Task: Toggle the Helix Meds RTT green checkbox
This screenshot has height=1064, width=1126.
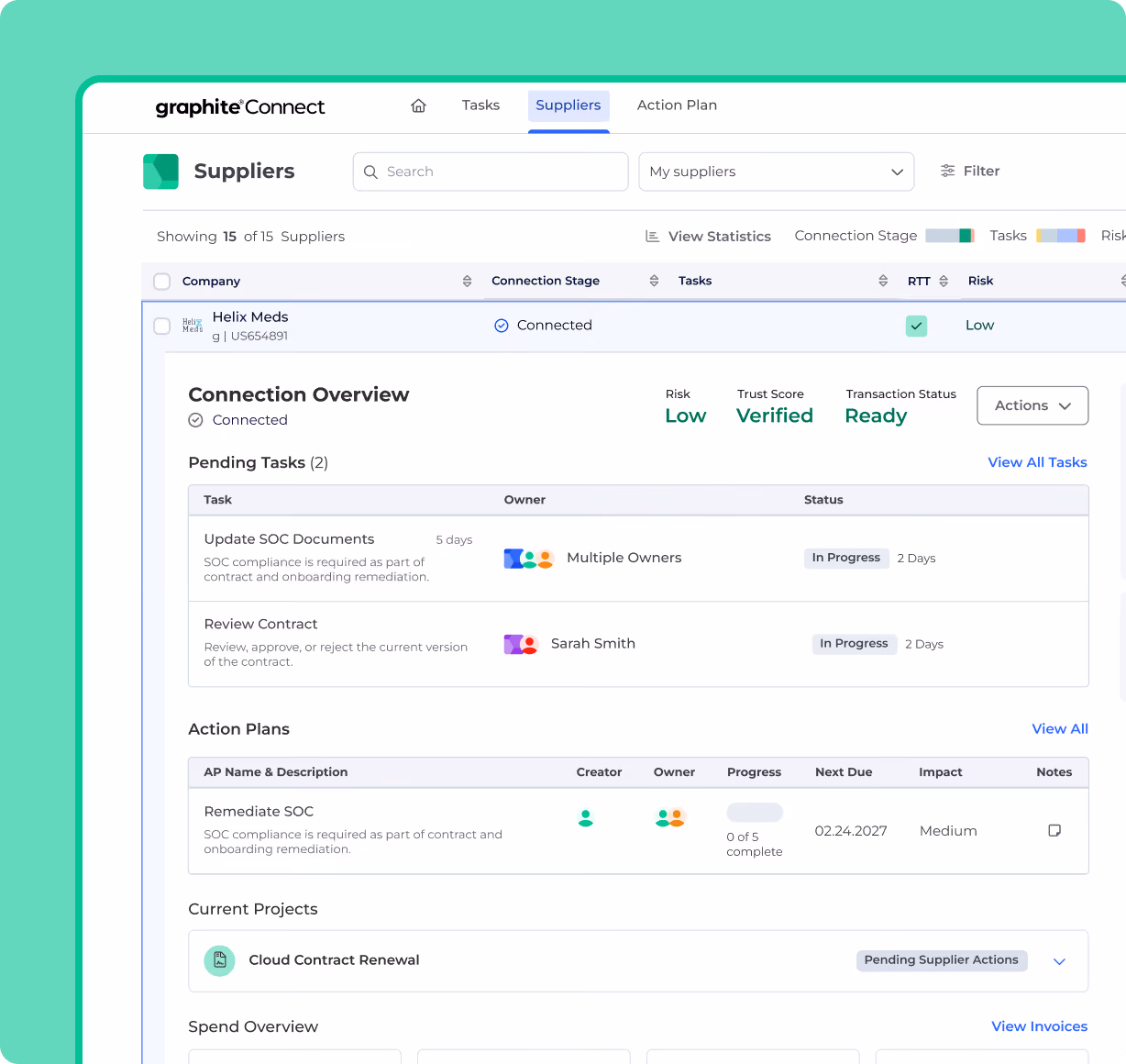Action: point(916,326)
